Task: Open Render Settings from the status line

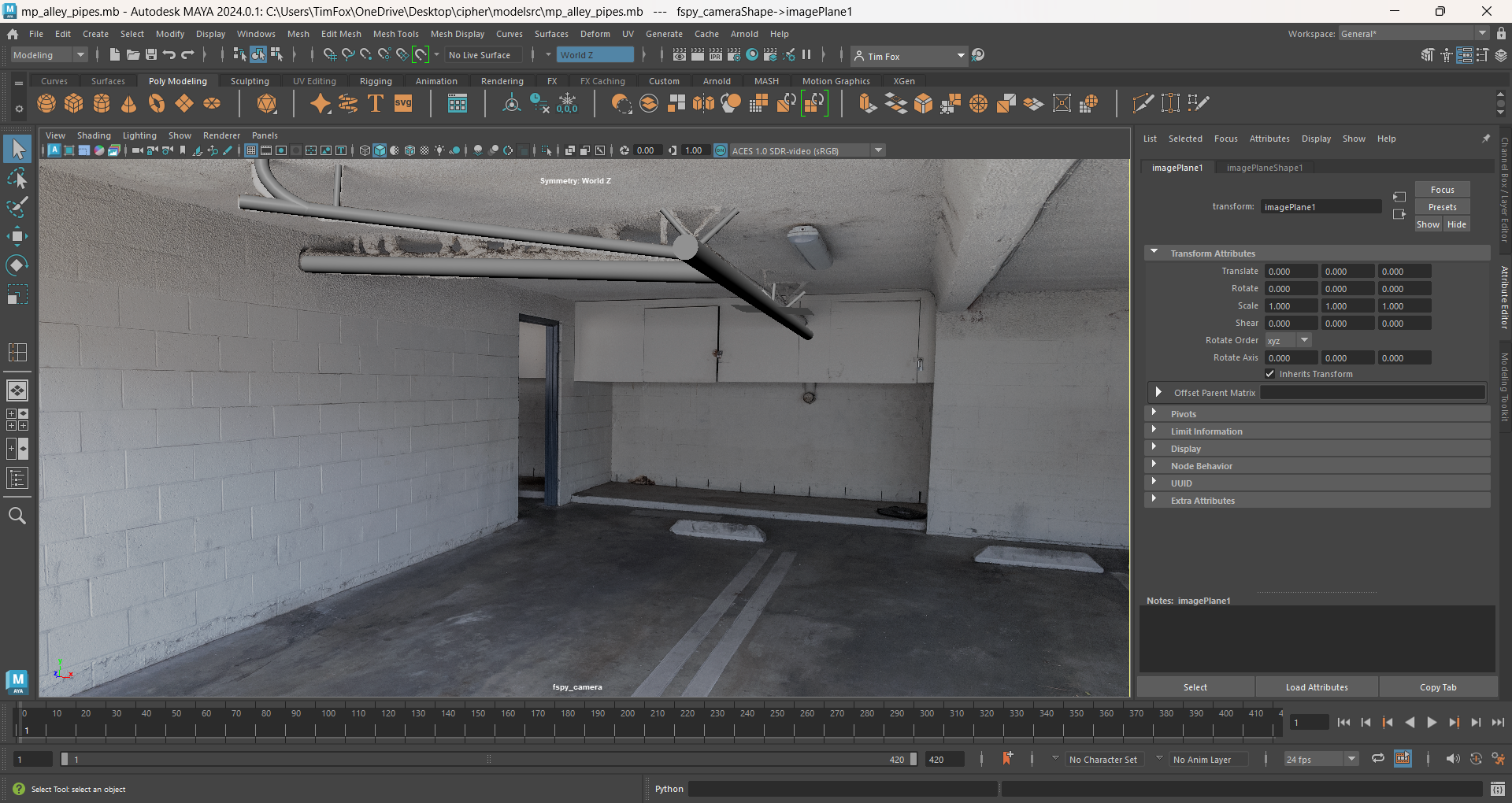Action: [x=733, y=55]
